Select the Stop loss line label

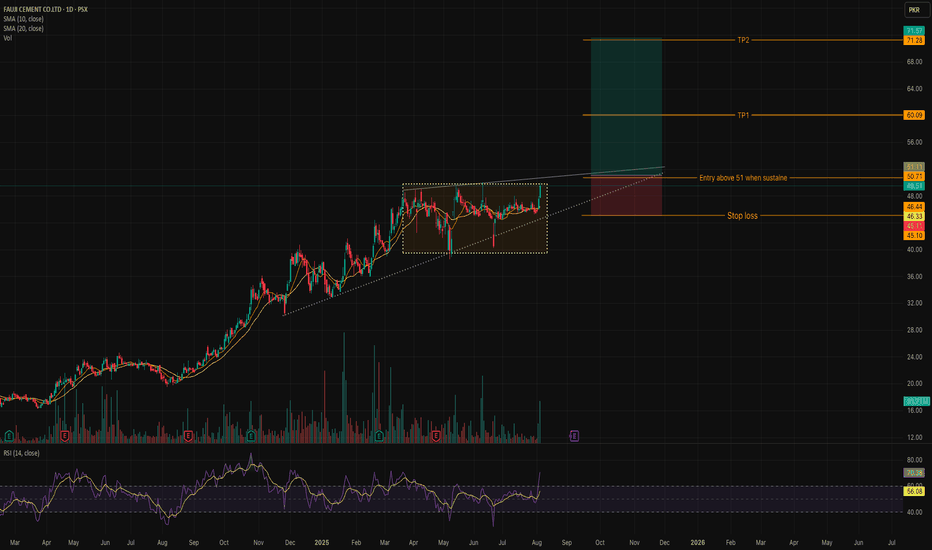[742, 216]
